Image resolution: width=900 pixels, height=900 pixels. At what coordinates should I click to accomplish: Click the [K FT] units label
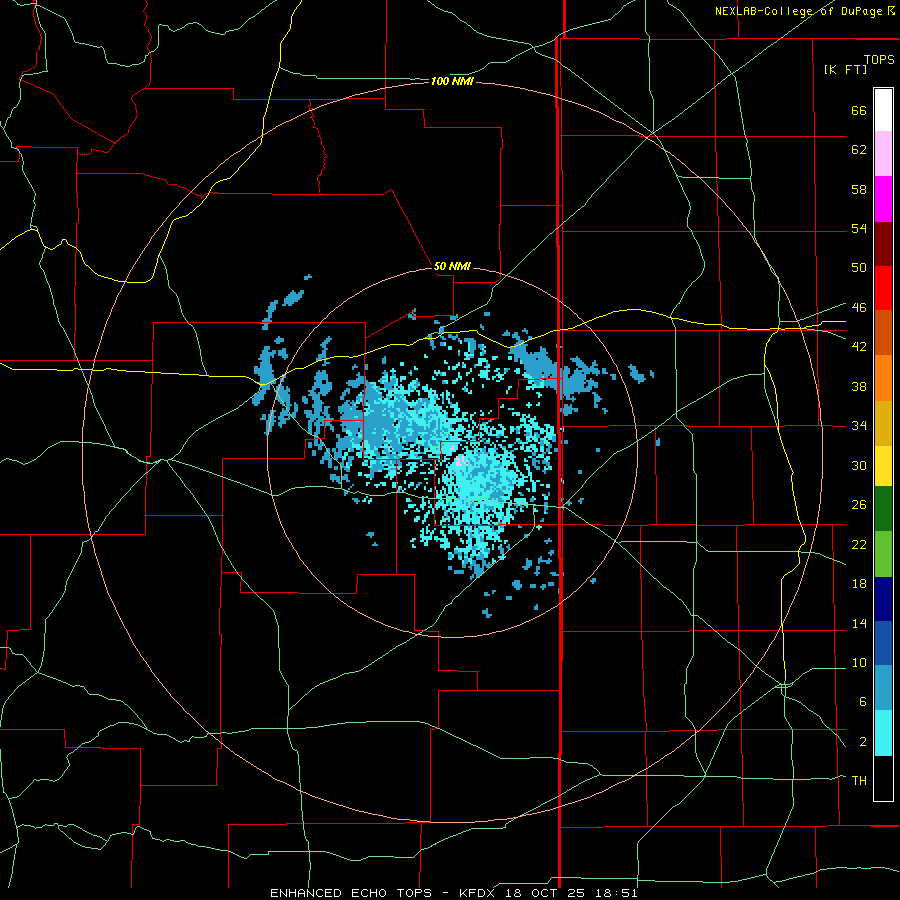pyautogui.click(x=845, y=69)
